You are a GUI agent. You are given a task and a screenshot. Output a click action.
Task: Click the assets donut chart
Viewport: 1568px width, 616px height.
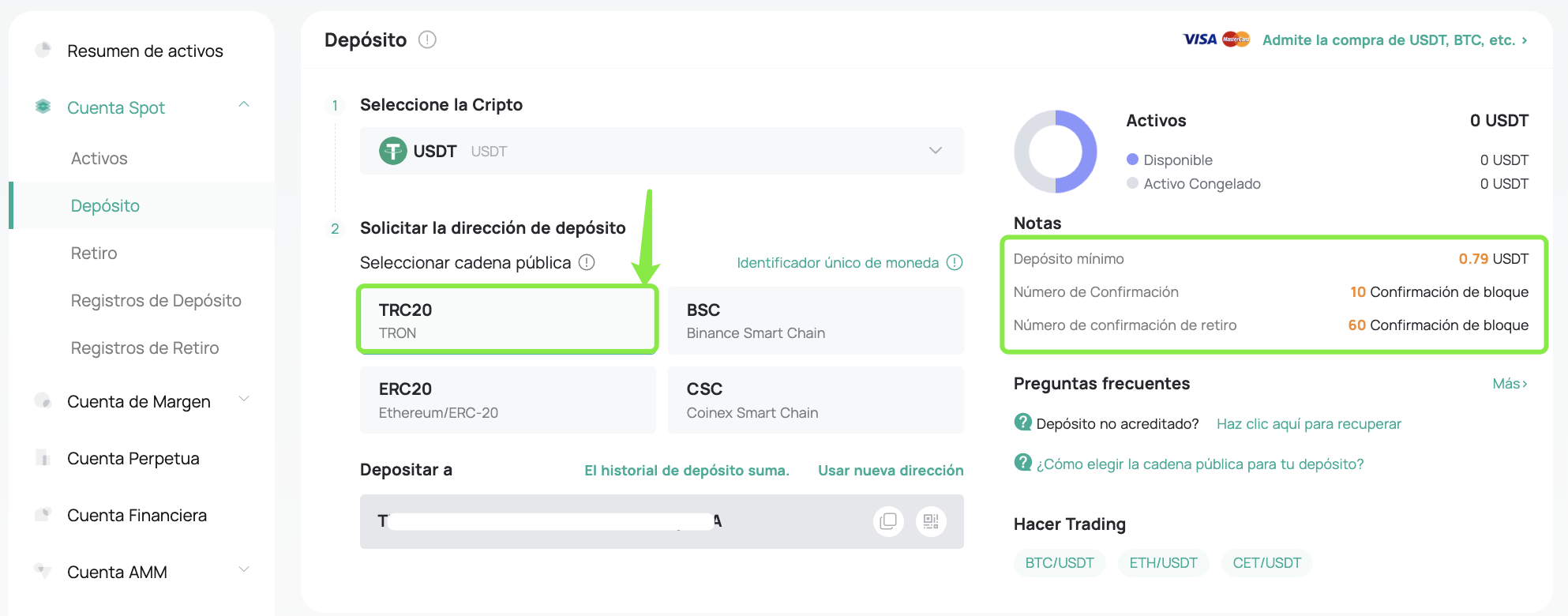click(1056, 152)
